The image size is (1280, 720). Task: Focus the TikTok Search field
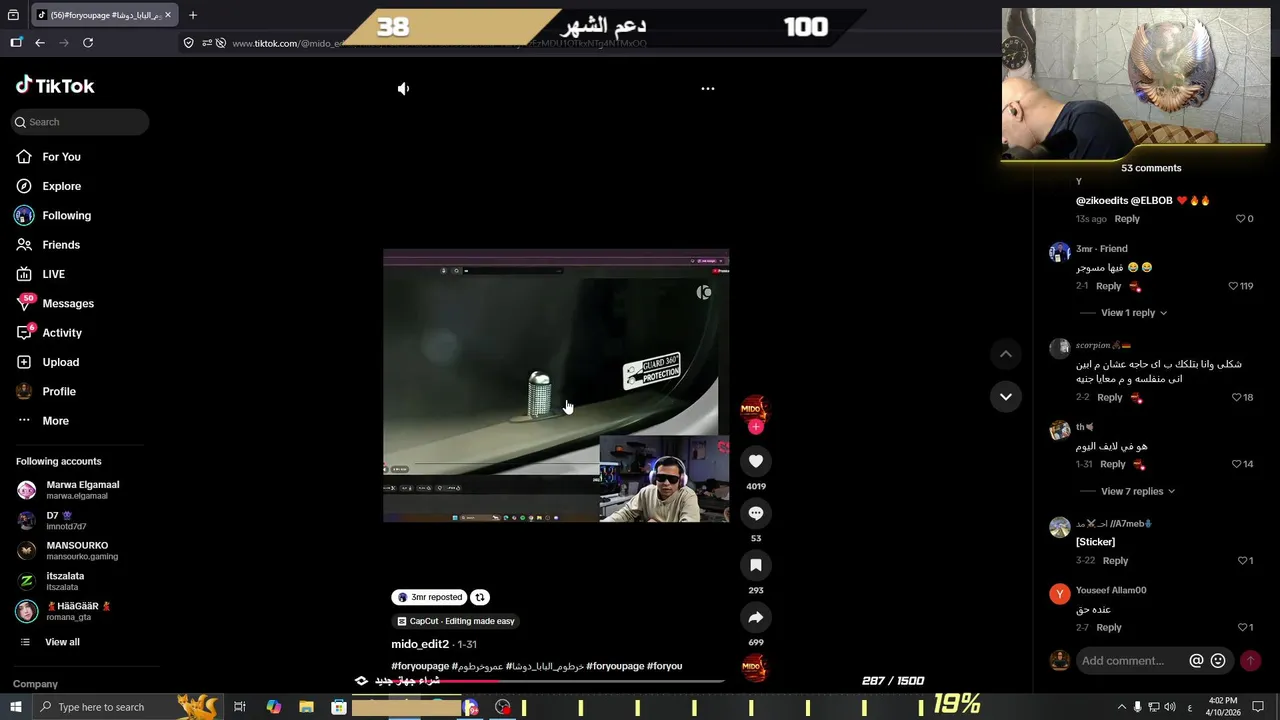point(80,122)
